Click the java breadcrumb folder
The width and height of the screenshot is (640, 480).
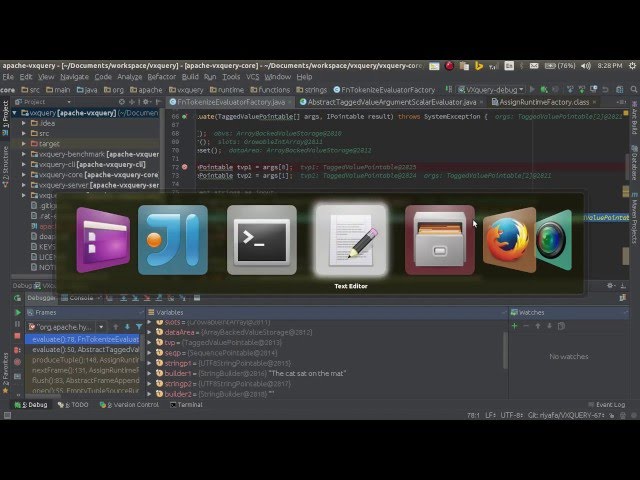pyautogui.click(x=87, y=89)
